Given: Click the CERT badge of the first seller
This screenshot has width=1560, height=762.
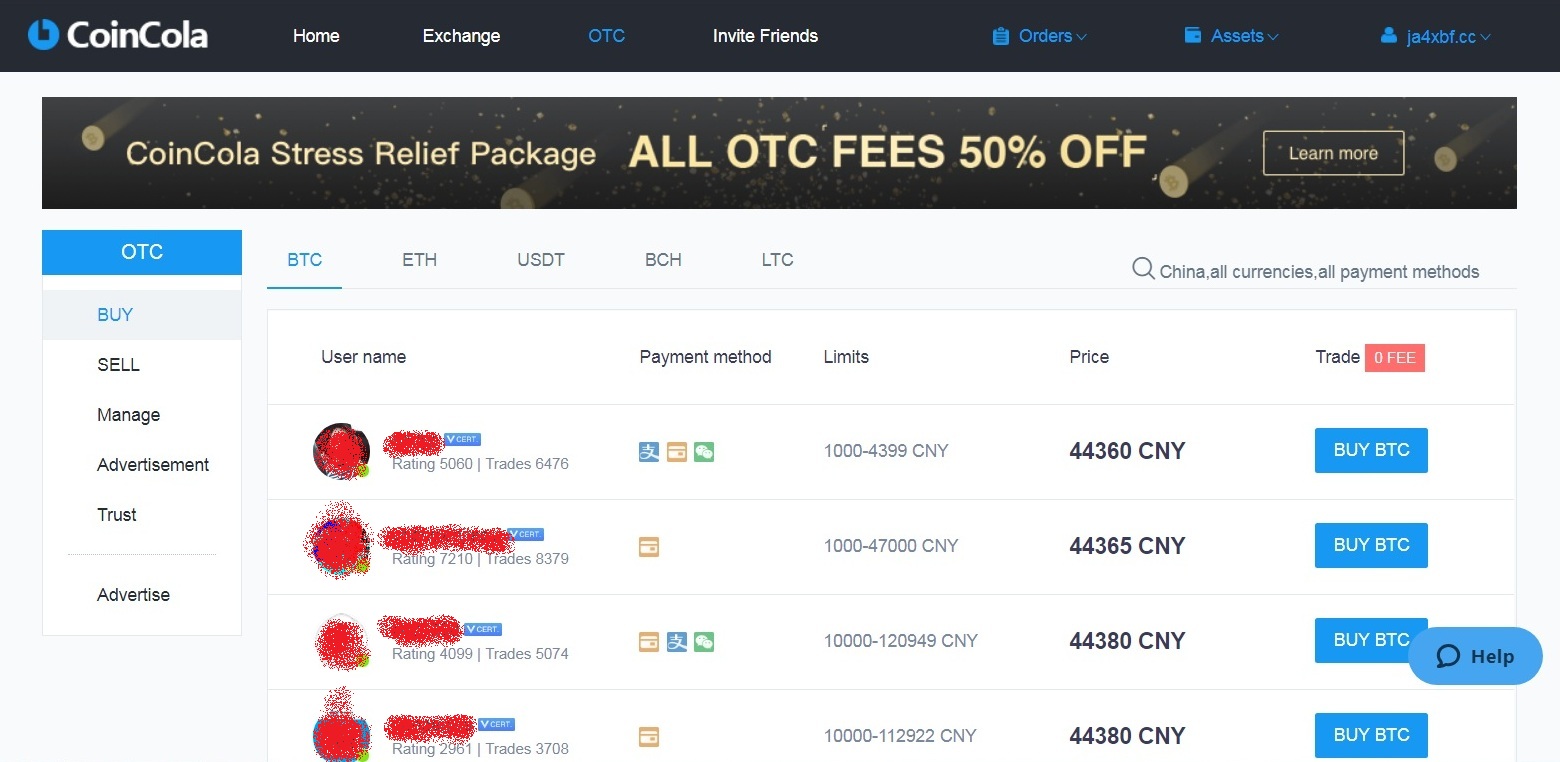Looking at the screenshot, I should 462,439.
